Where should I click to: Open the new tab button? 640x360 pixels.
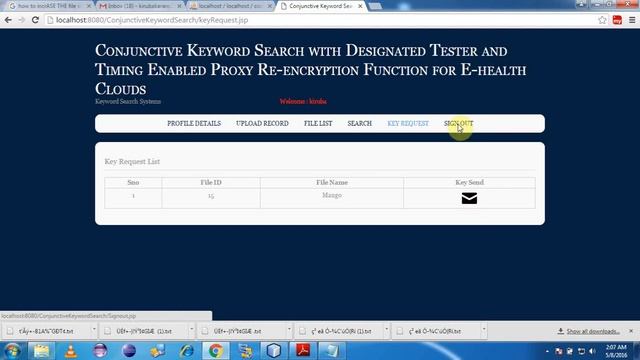pos(375,6)
